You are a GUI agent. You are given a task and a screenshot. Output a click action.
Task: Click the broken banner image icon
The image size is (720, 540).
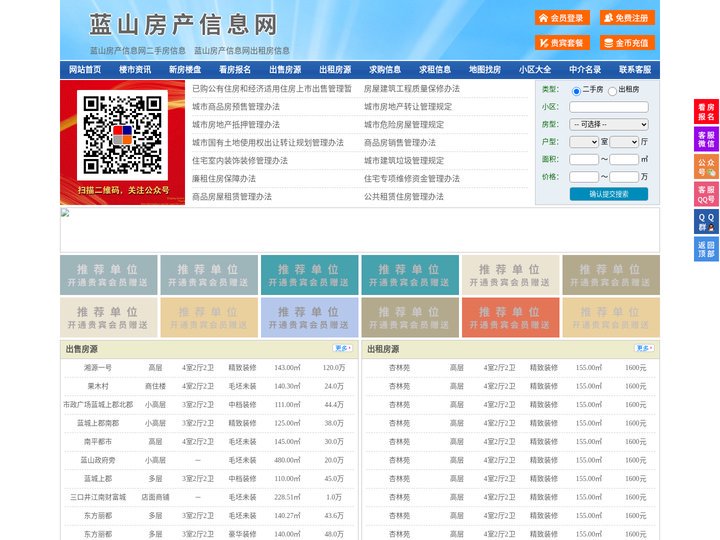point(65,213)
